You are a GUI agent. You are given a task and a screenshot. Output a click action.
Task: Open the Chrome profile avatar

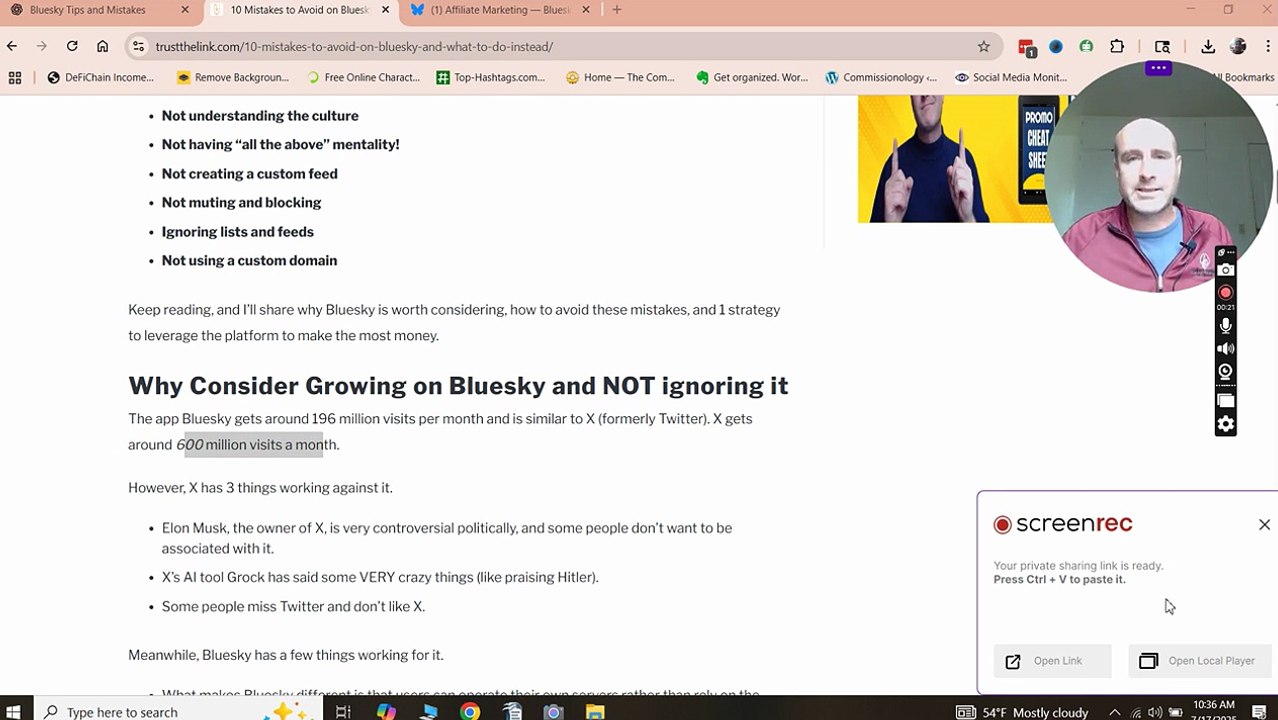(1238, 46)
